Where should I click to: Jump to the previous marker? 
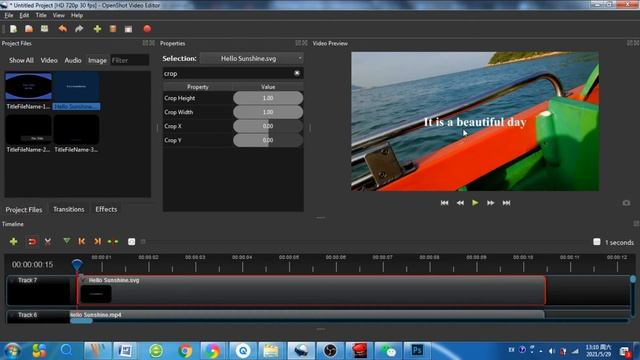point(82,242)
